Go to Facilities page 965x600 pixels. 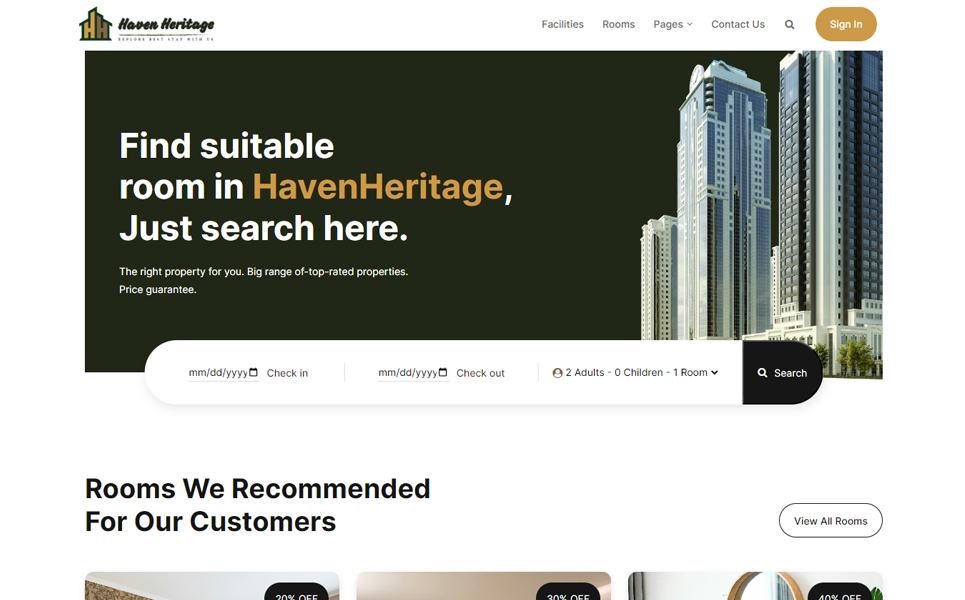pos(563,25)
